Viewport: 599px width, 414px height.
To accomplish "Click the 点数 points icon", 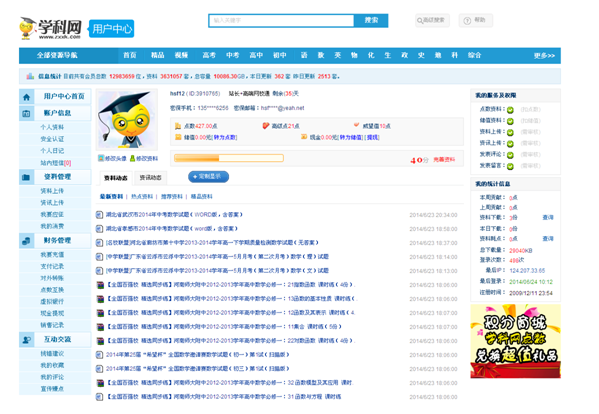I will (x=178, y=126).
